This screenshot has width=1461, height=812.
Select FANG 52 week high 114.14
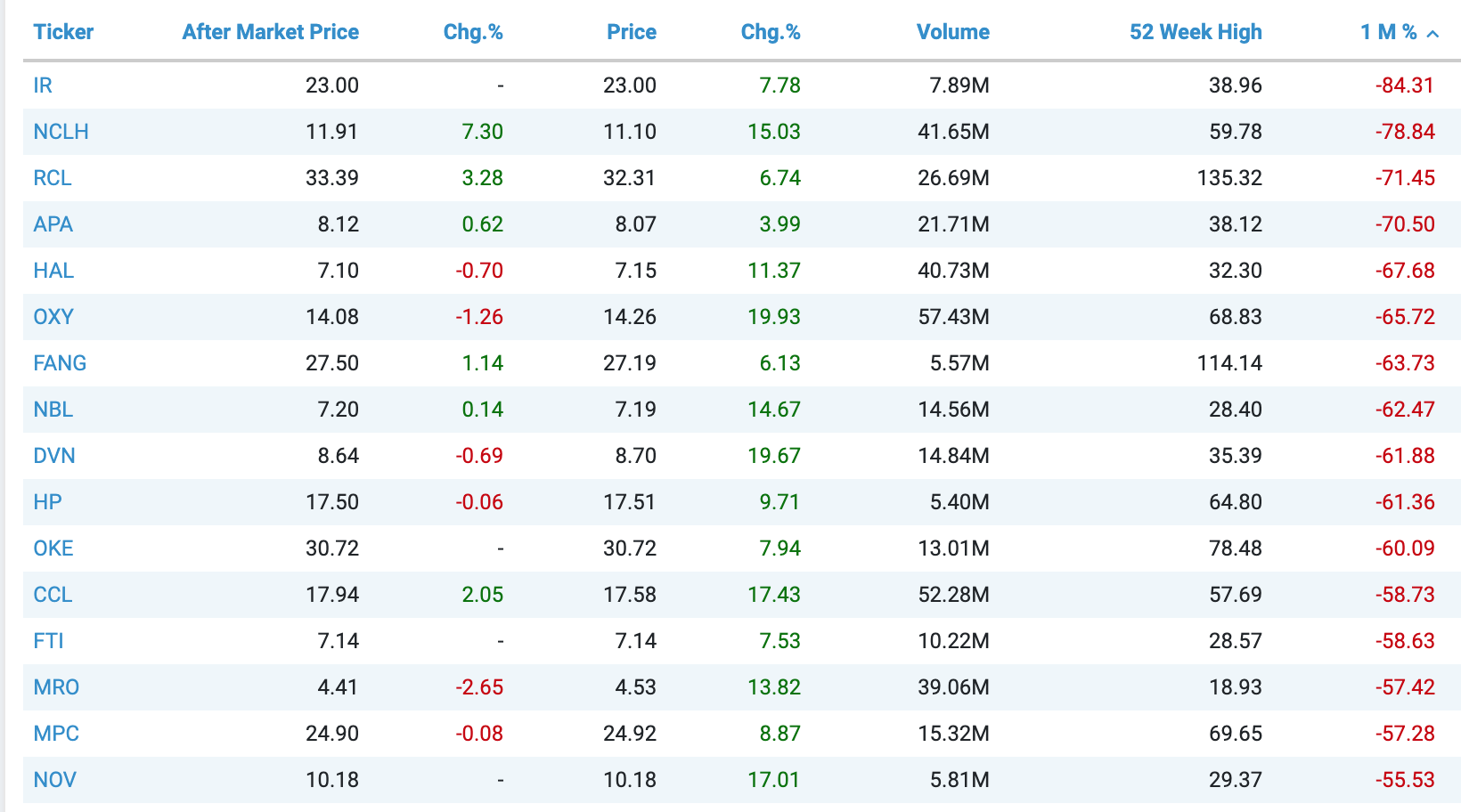[1229, 363]
